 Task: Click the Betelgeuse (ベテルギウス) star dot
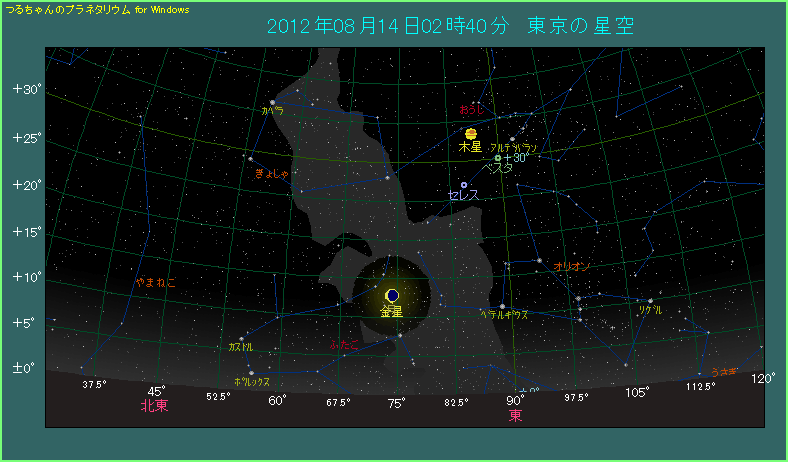click(x=502, y=306)
